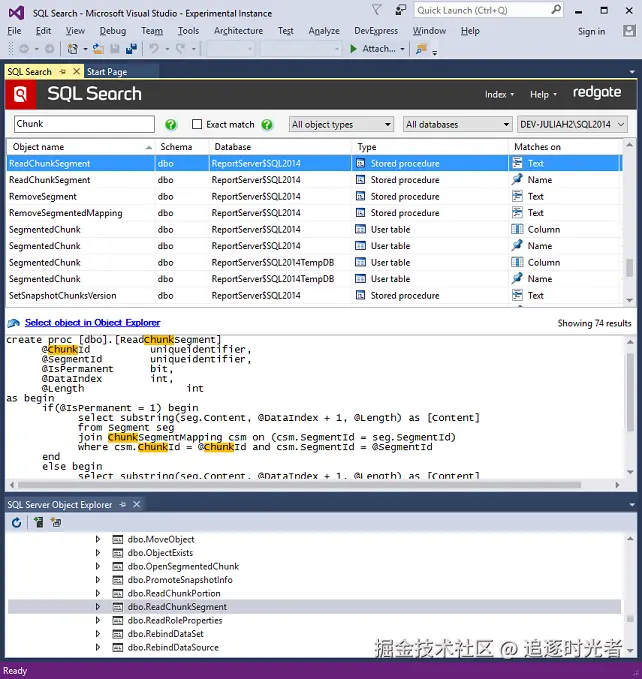Viewport: 642px width, 679px height.
Task: Click the help icon beside Exact match
Action: tap(267, 125)
